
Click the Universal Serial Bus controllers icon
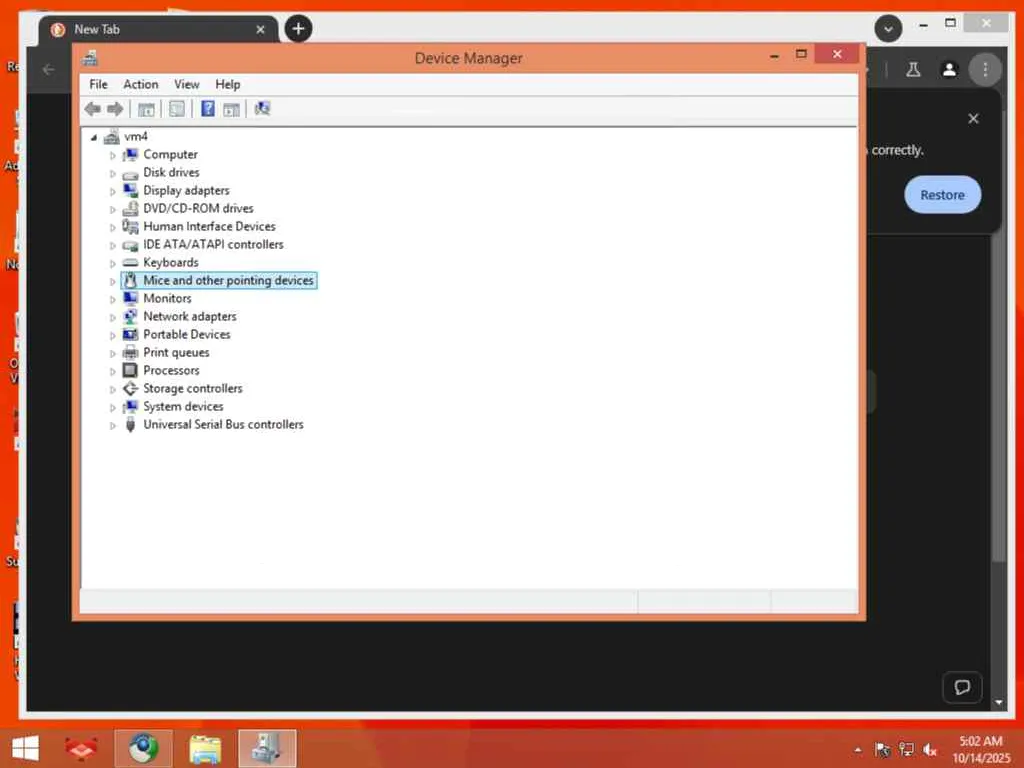pyautogui.click(x=131, y=424)
